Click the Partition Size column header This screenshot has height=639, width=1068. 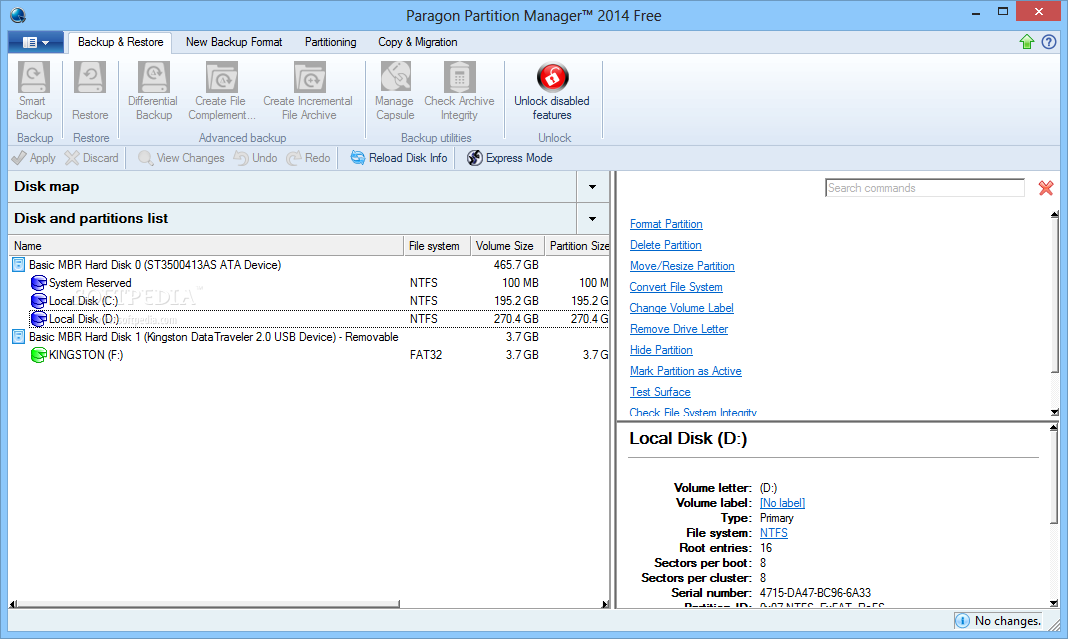(577, 246)
